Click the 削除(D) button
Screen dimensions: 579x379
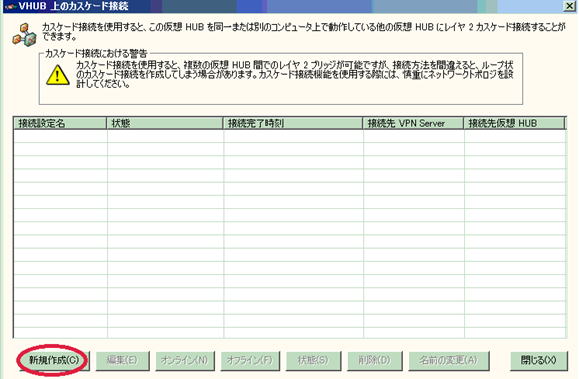[x=374, y=361]
